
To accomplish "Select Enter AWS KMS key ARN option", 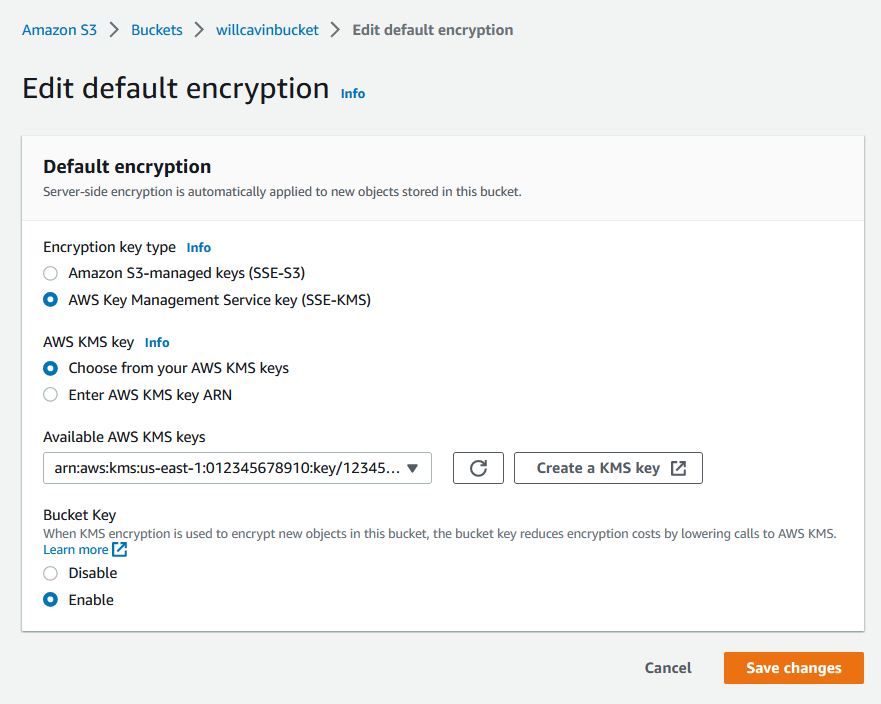I will [x=50, y=394].
